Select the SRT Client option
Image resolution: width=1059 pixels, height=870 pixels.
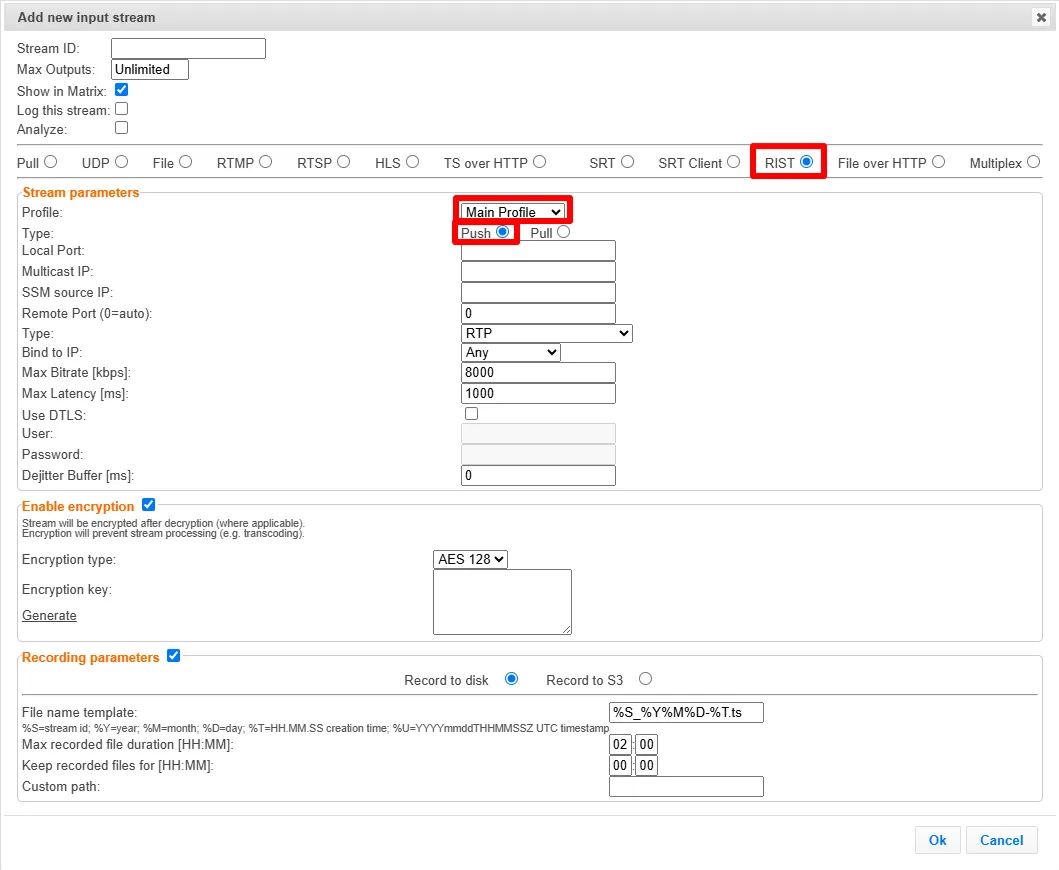pos(733,162)
